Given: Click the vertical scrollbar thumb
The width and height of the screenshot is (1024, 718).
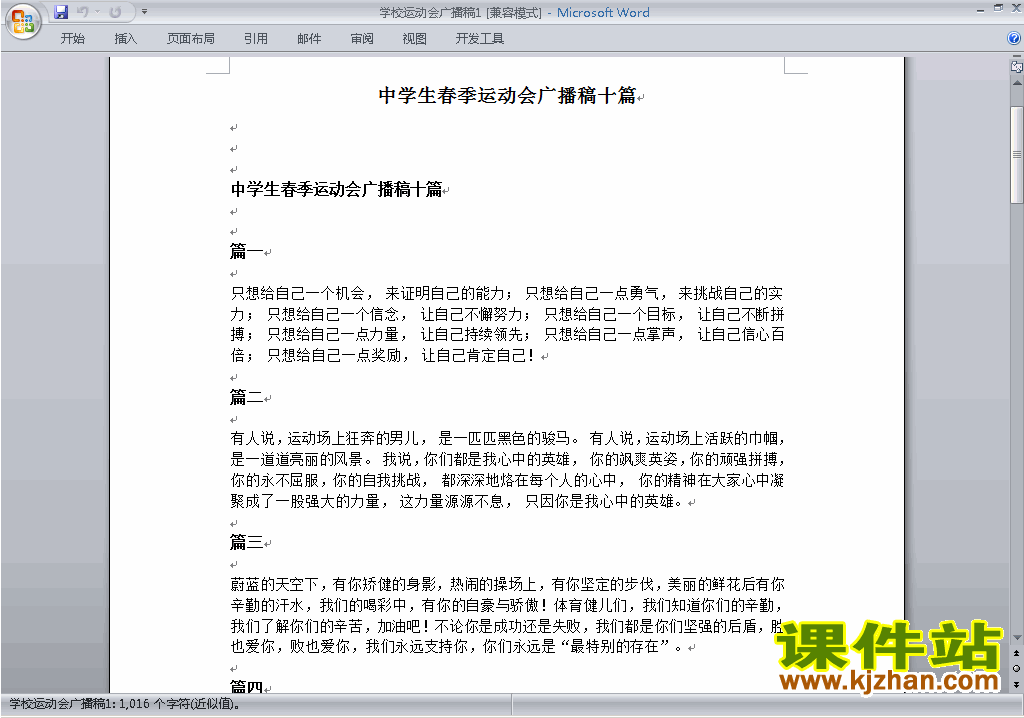Looking at the screenshot, I should click(x=1017, y=155).
